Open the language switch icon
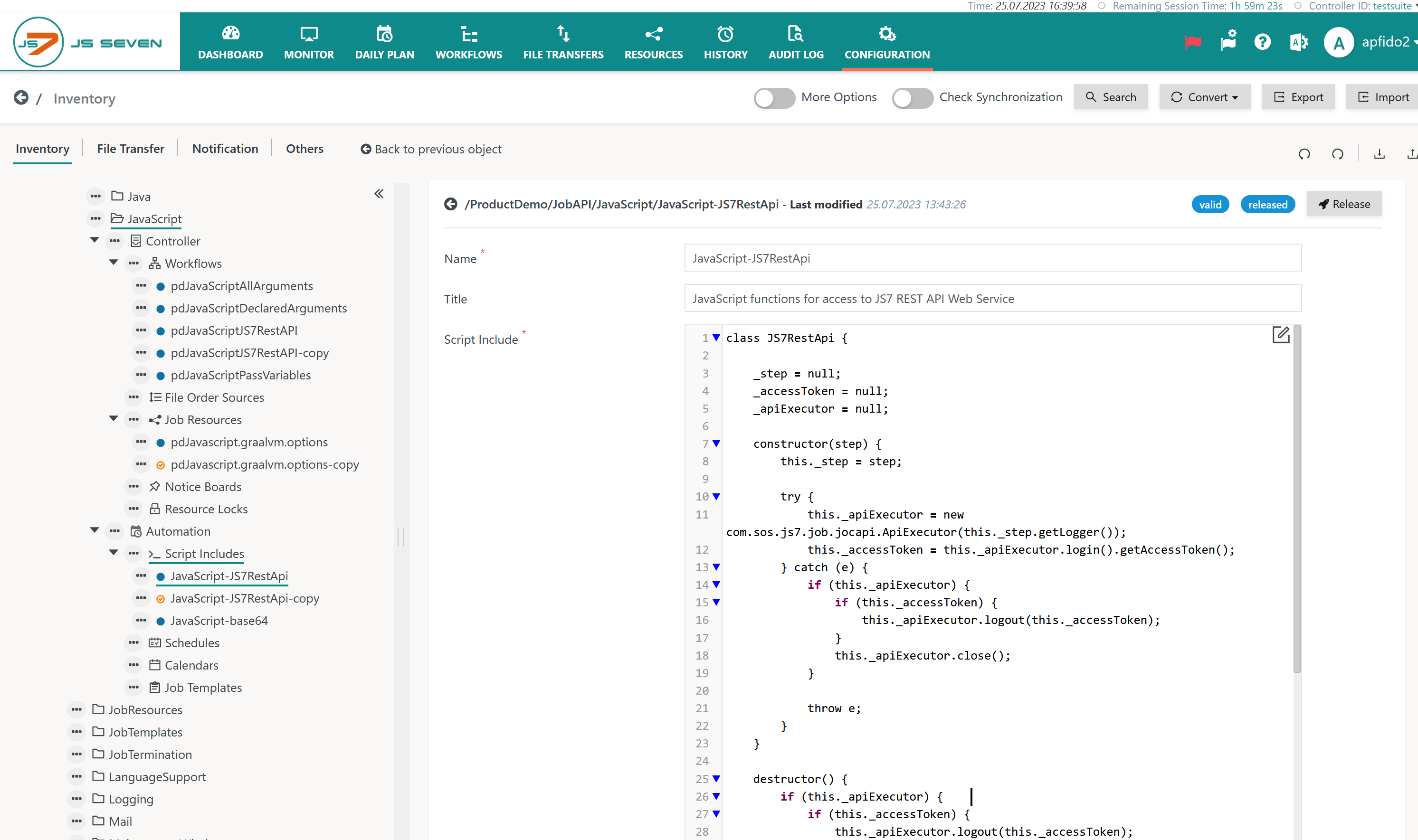 click(x=1298, y=42)
